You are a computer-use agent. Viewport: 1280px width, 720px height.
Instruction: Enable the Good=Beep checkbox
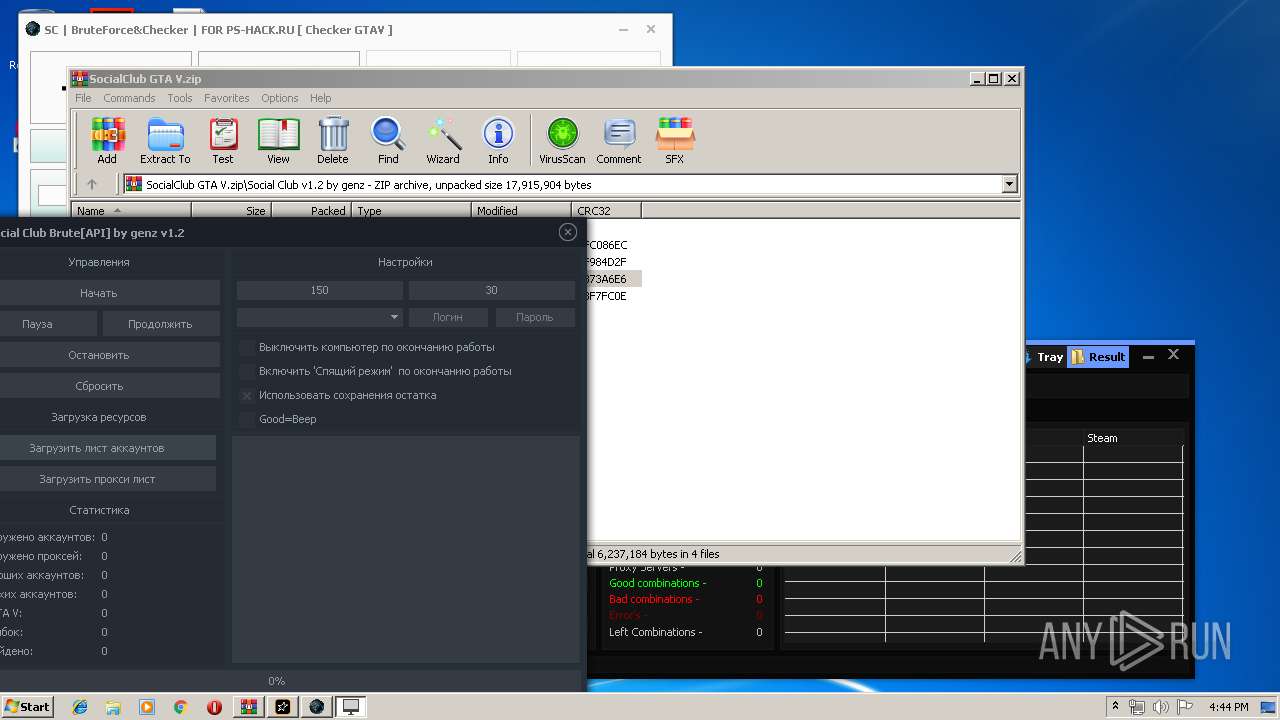click(x=247, y=419)
